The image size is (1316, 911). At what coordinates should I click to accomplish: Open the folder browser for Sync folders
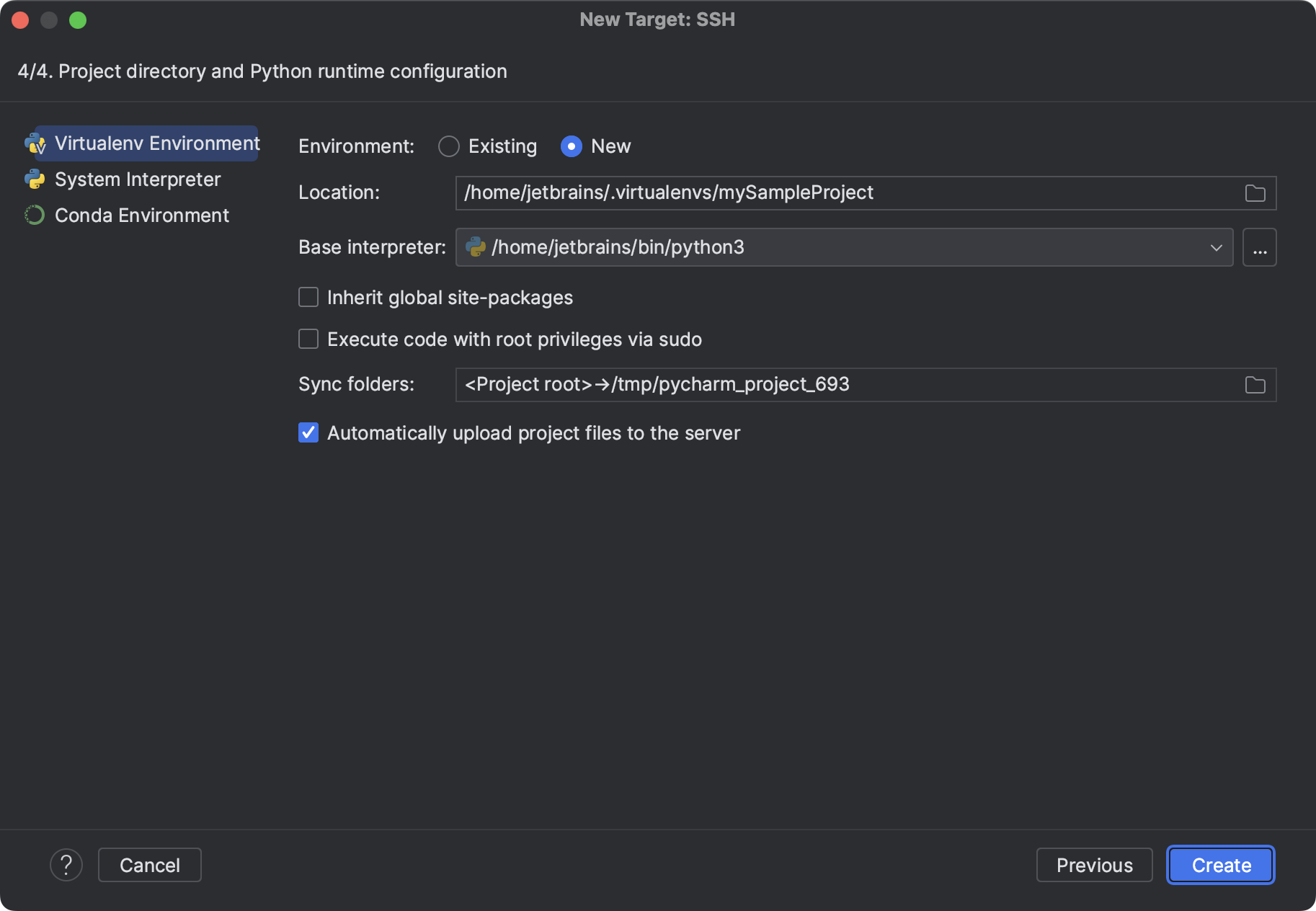click(x=1254, y=384)
